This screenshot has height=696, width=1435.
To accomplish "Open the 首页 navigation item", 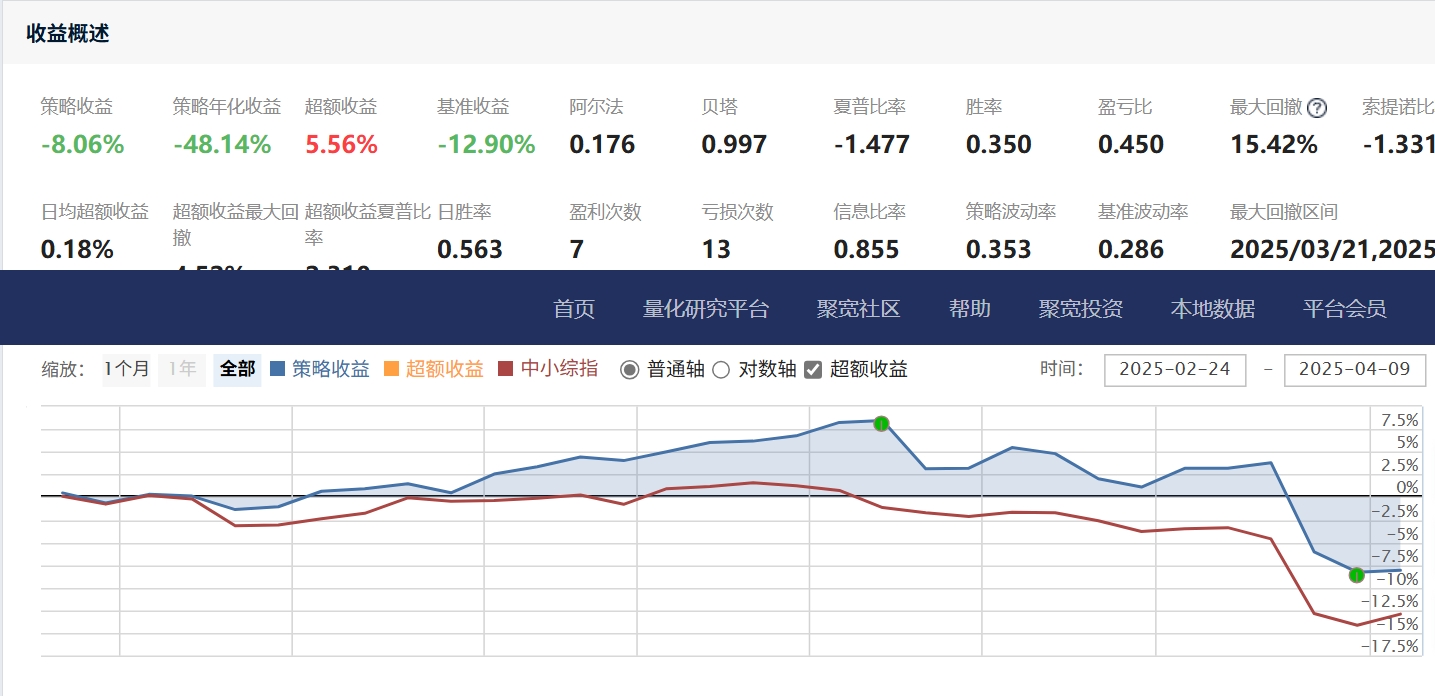I will [574, 309].
